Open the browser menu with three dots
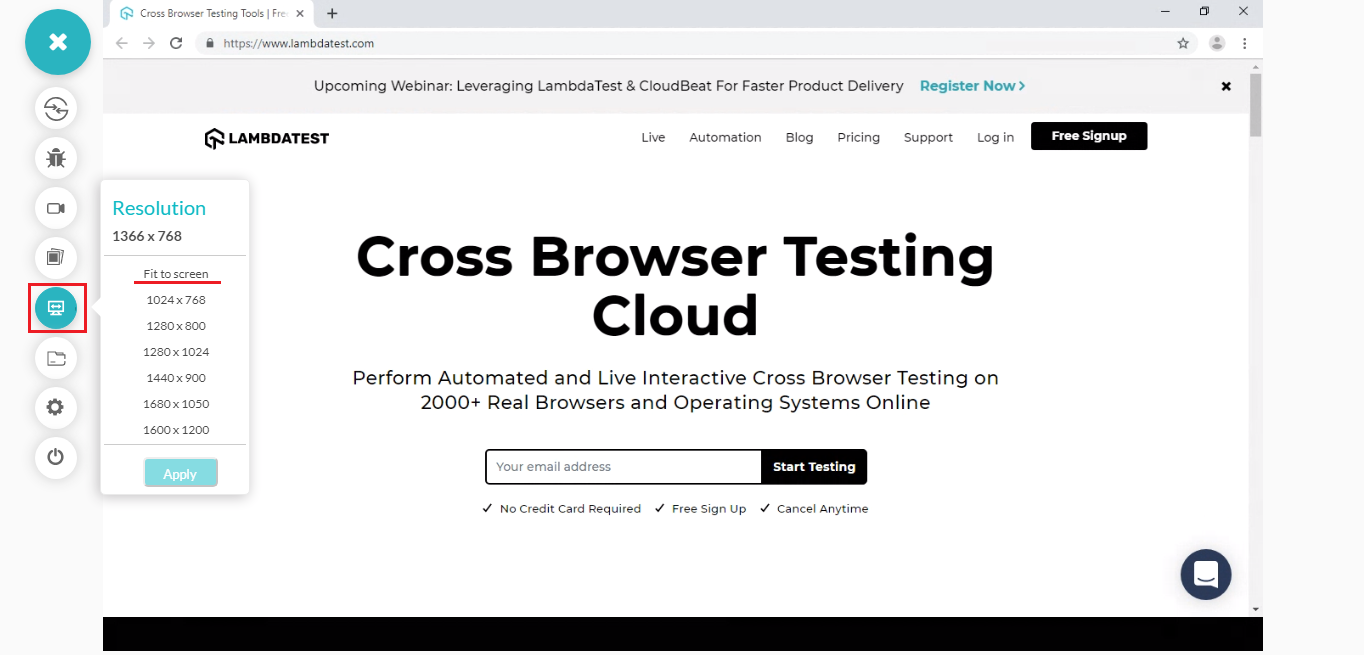 [x=1245, y=43]
